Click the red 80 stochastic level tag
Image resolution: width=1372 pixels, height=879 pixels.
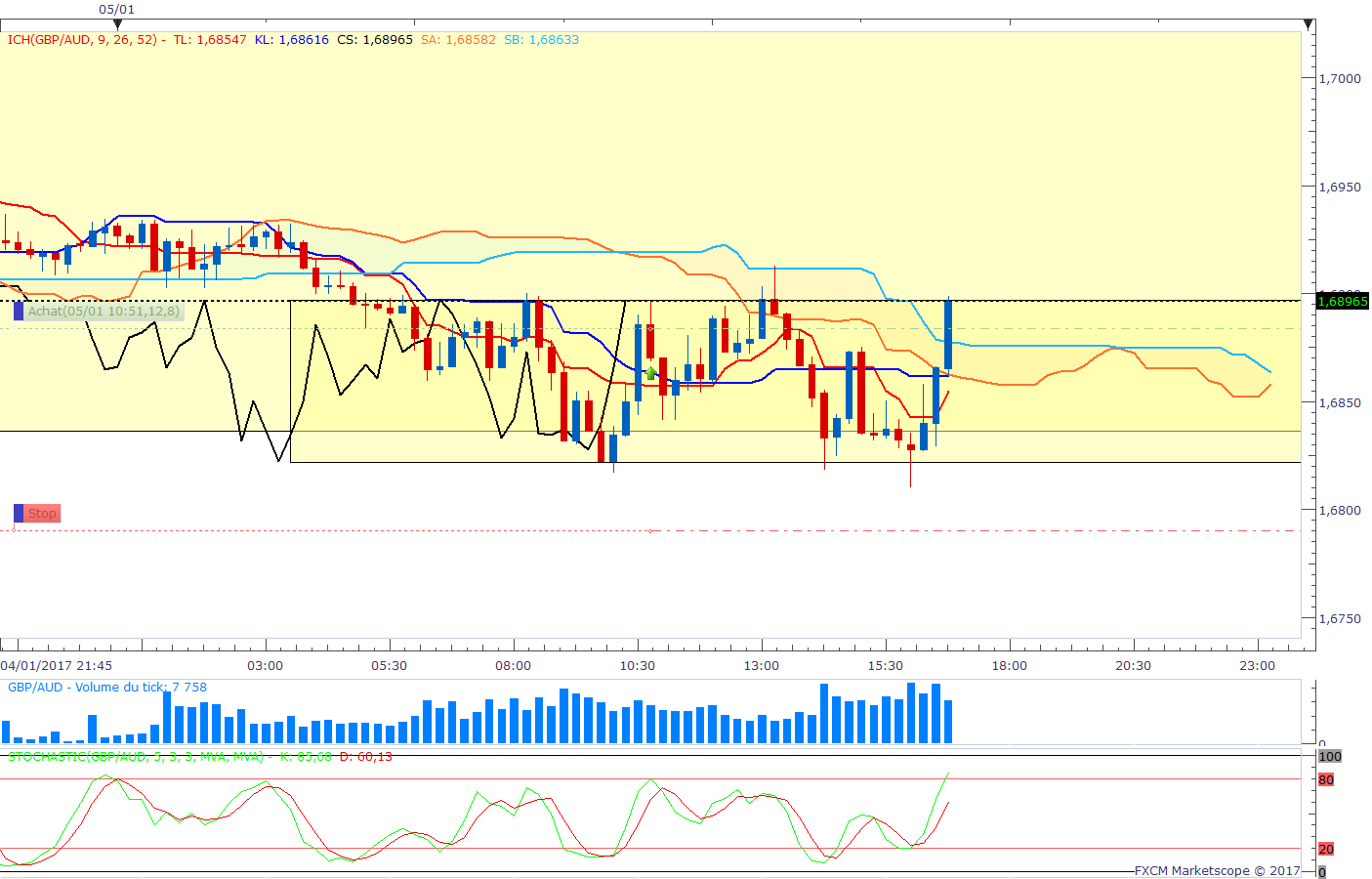click(x=1326, y=779)
